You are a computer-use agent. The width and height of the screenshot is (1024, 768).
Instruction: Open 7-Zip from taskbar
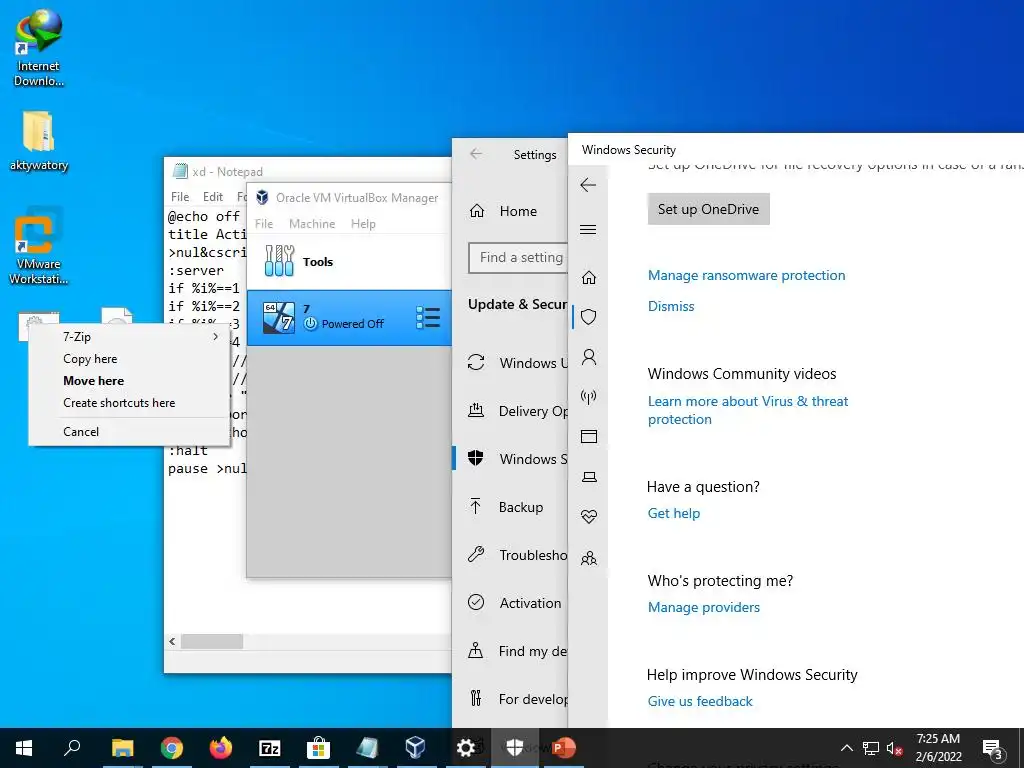[x=270, y=748]
